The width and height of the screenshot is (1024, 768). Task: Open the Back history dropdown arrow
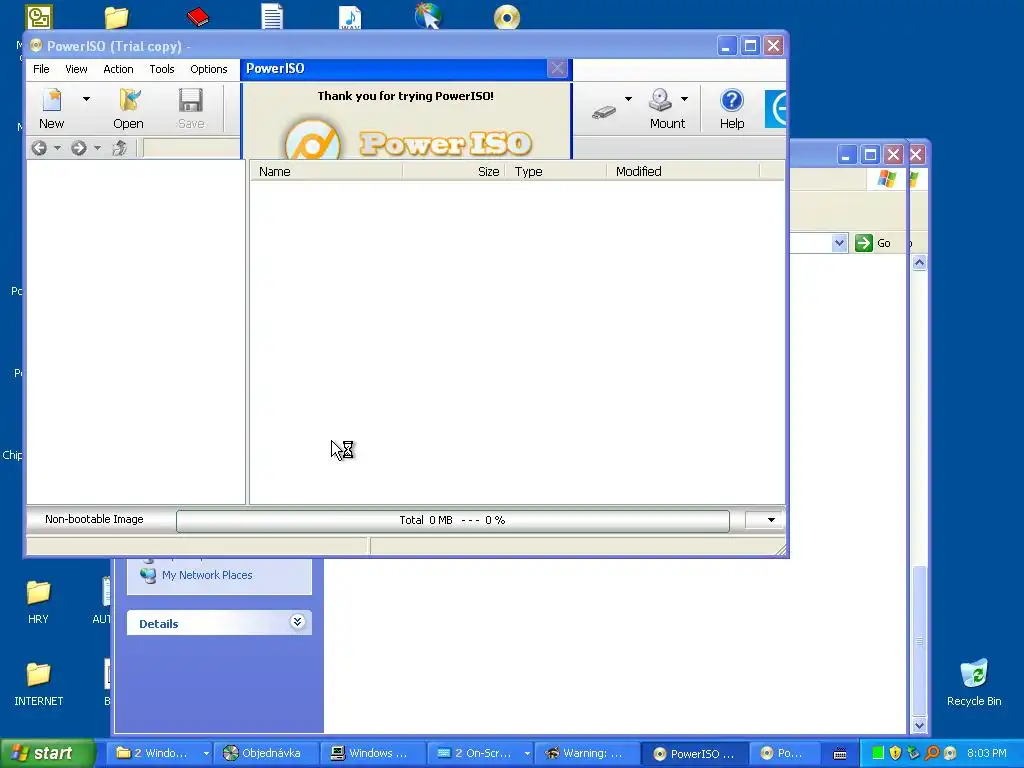[x=57, y=148]
